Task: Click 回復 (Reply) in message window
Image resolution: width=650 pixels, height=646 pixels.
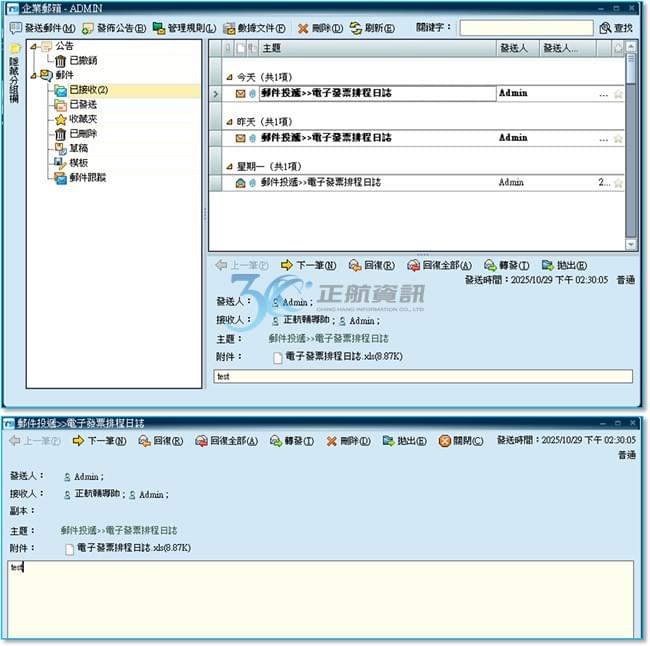Action: [x=161, y=441]
